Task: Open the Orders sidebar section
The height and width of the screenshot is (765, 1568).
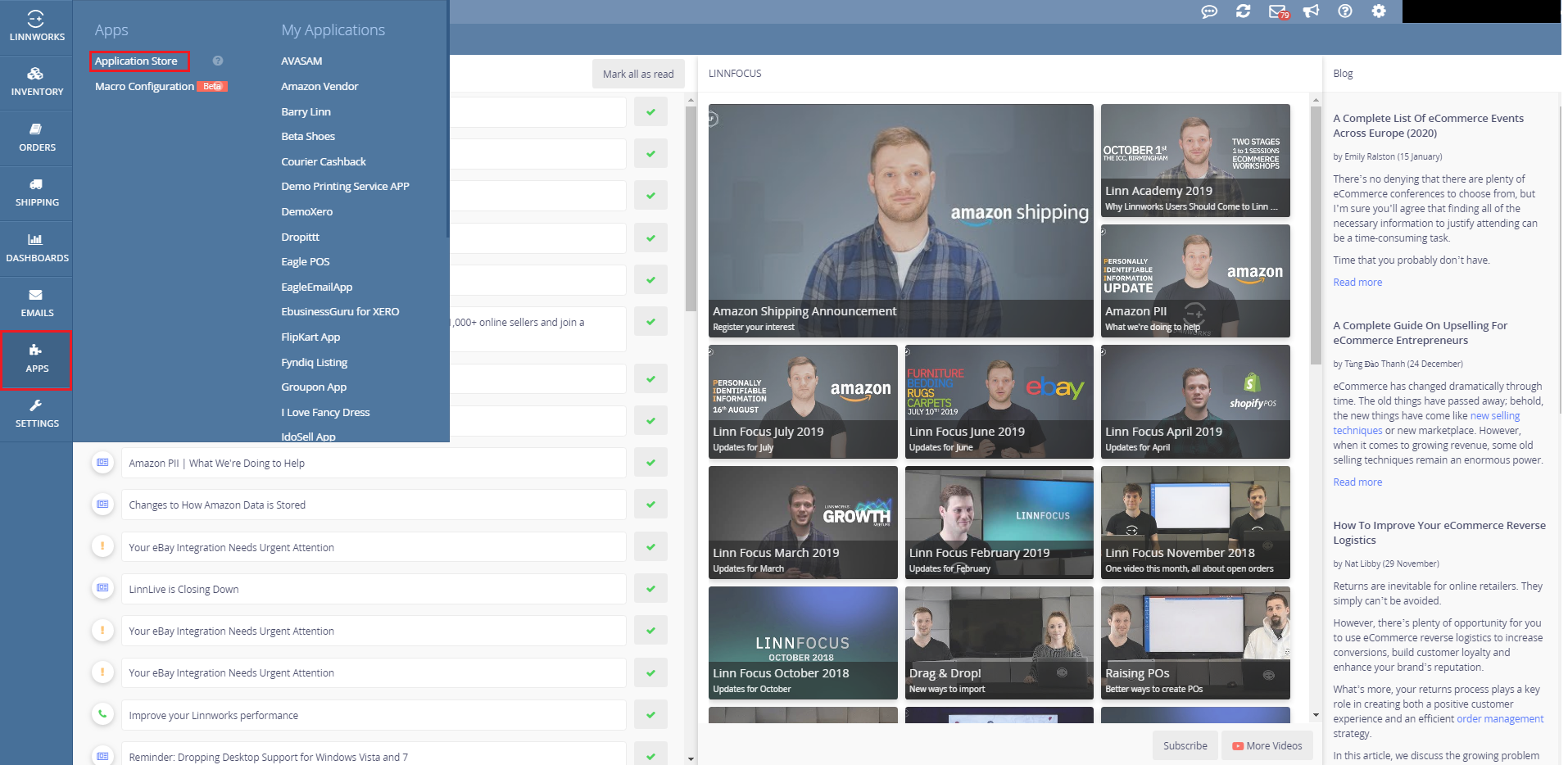Action: point(36,138)
